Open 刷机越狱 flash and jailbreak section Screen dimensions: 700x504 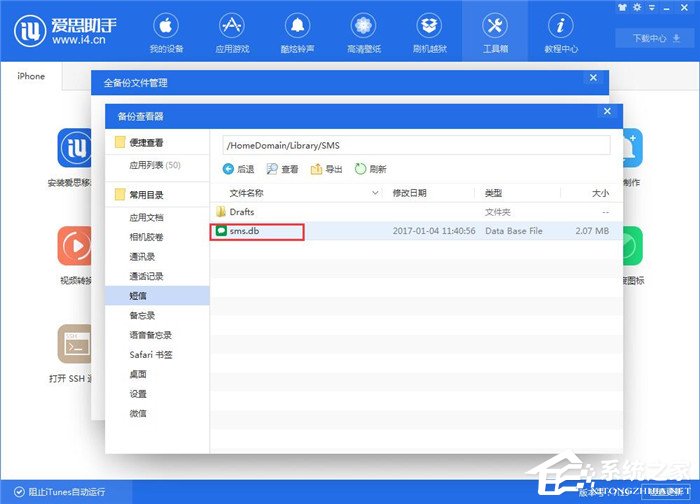(x=429, y=33)
